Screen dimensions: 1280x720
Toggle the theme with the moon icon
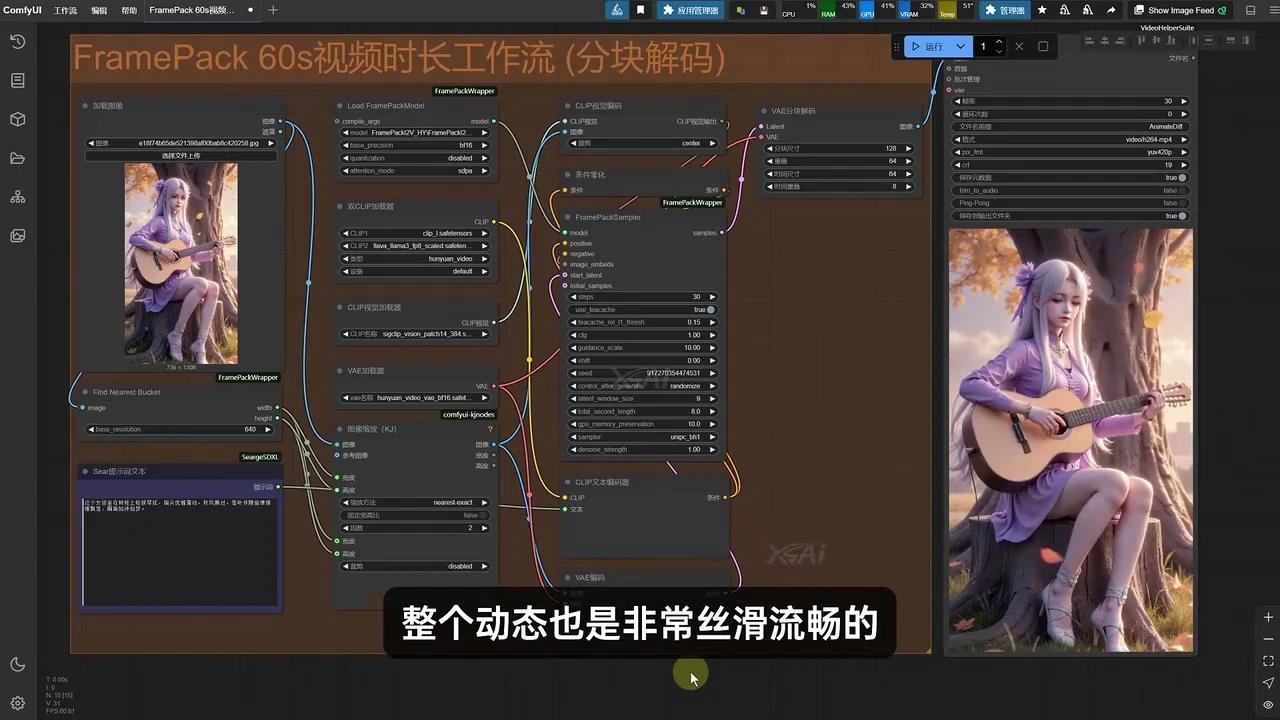point(16,663)
